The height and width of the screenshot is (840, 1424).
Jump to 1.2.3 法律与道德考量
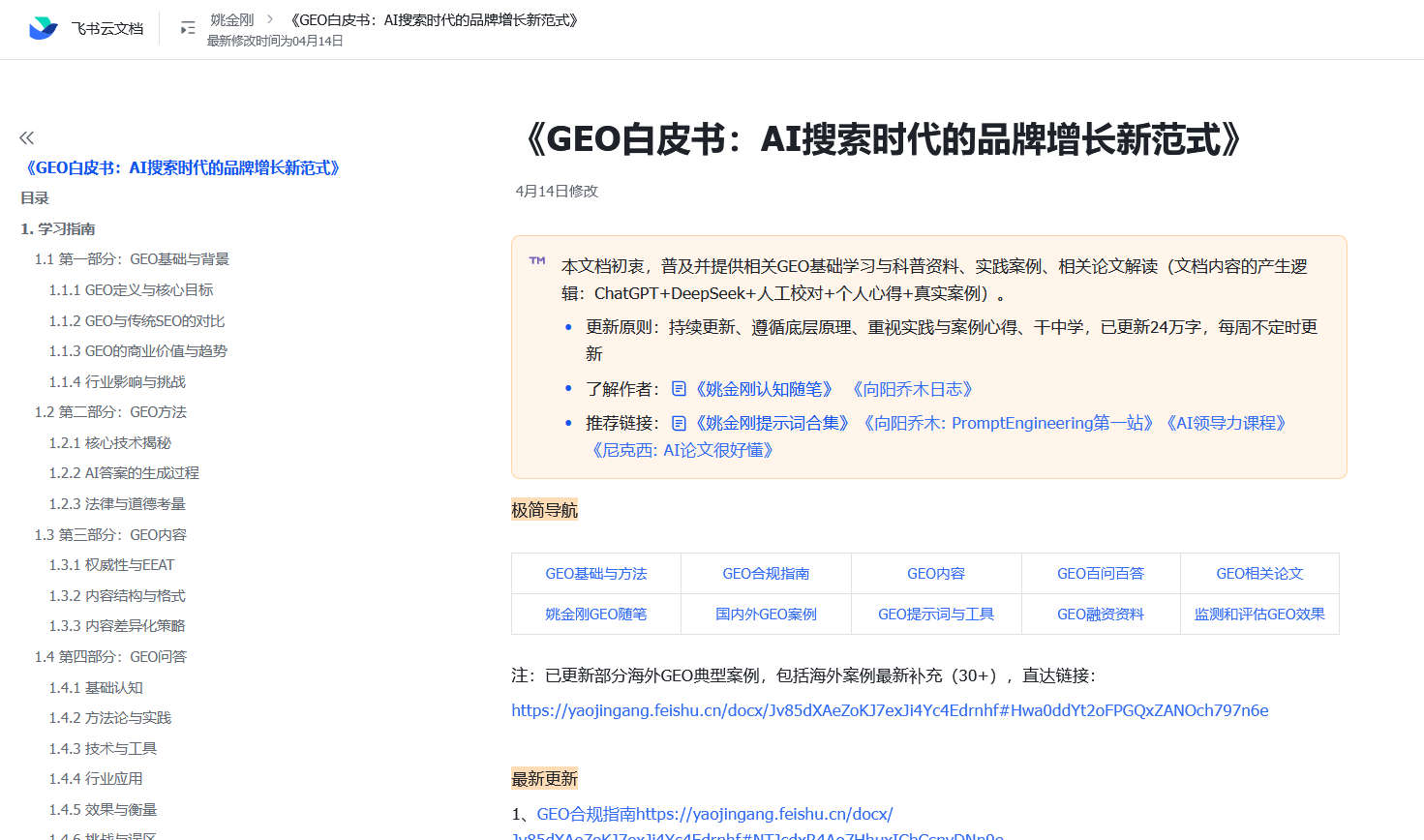tap(117, 504)
